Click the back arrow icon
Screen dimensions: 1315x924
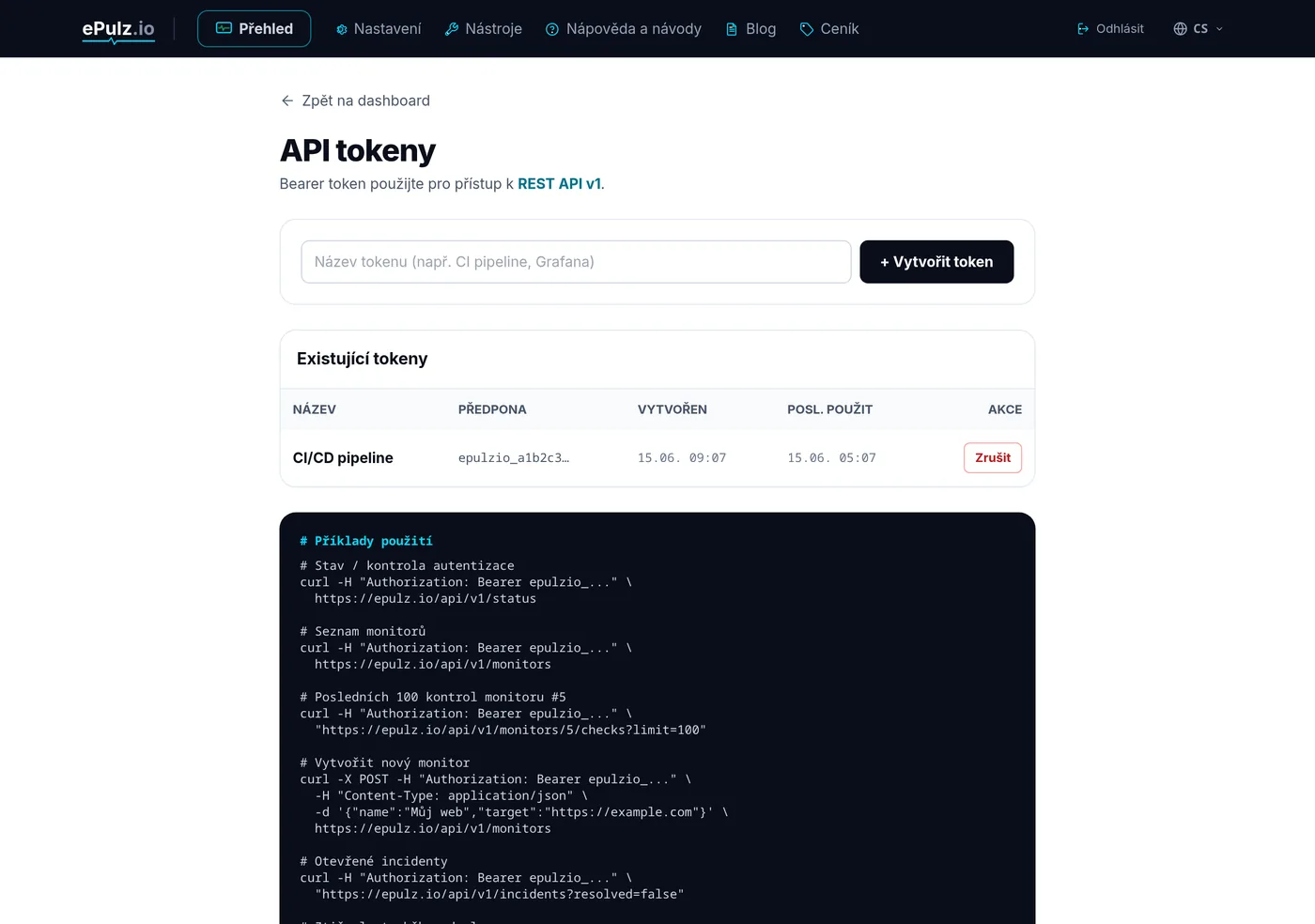tap(287, 100)
